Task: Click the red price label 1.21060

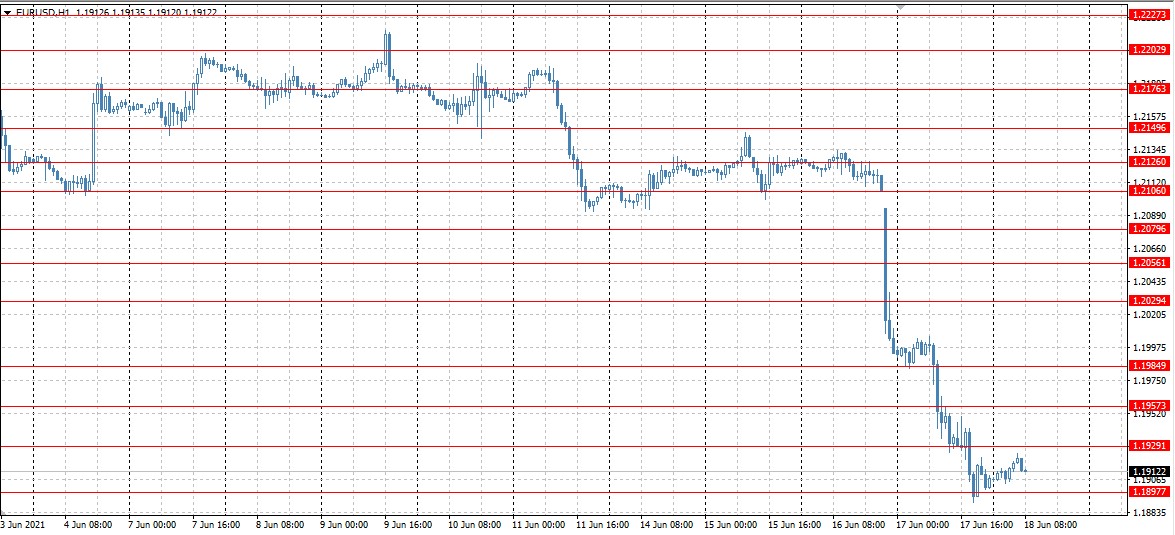Action: (x=1150, y=191)
